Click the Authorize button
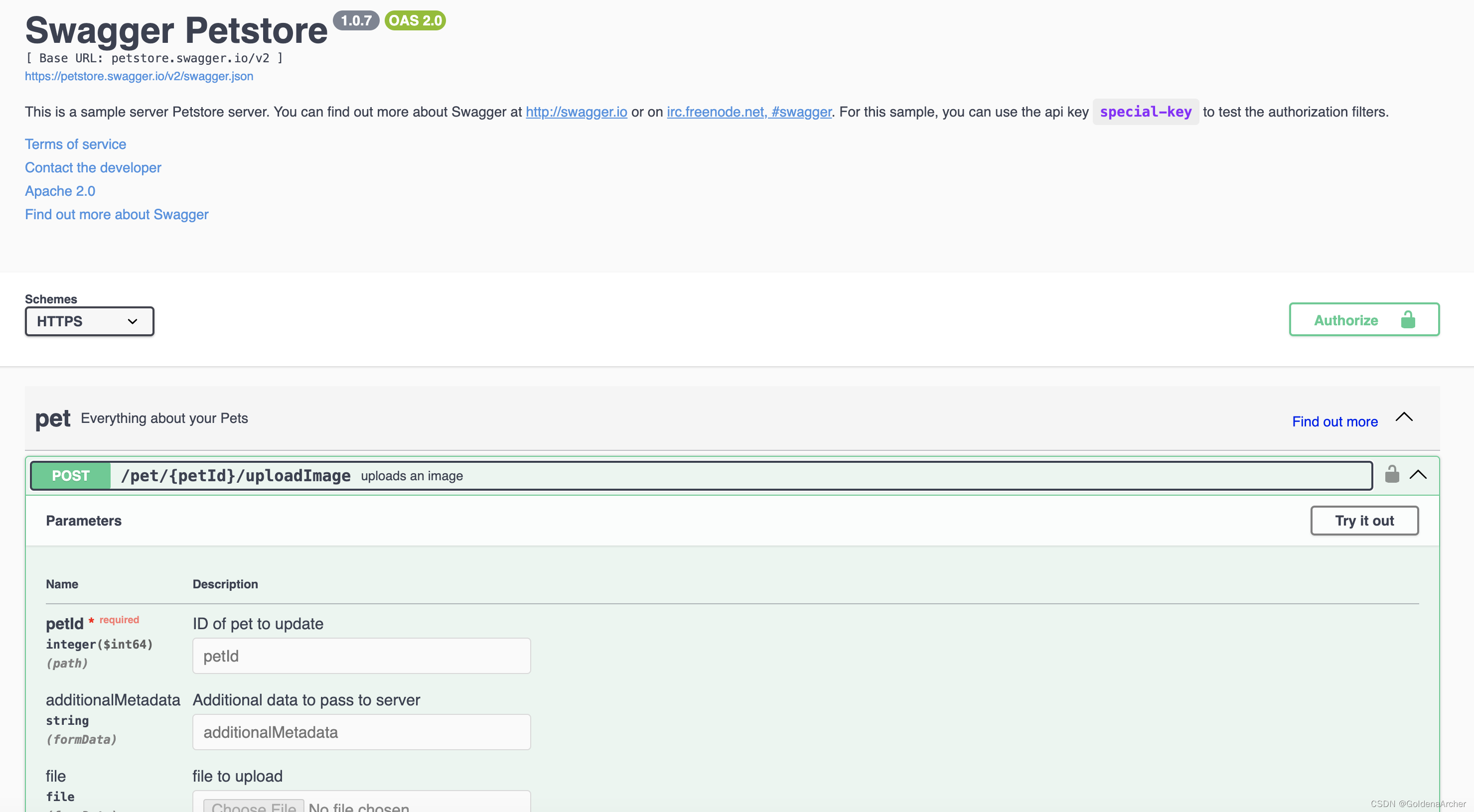This screenshot has width=1474, height=812. pyautogui.click(x=1364, y=320)
